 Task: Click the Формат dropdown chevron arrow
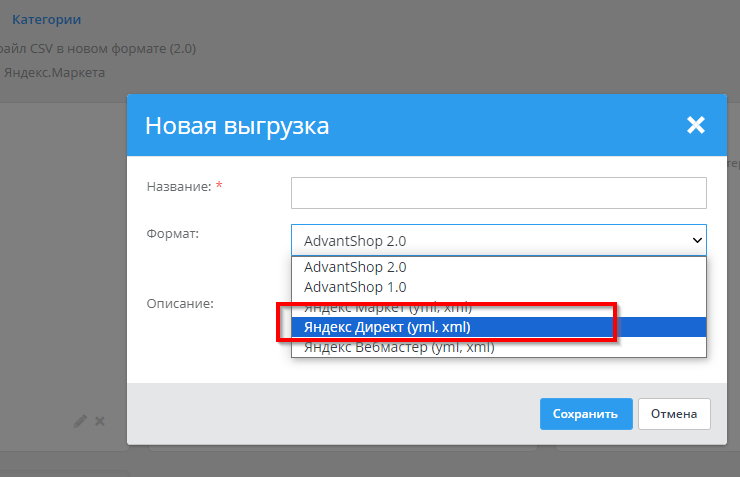tap(697, 241)
